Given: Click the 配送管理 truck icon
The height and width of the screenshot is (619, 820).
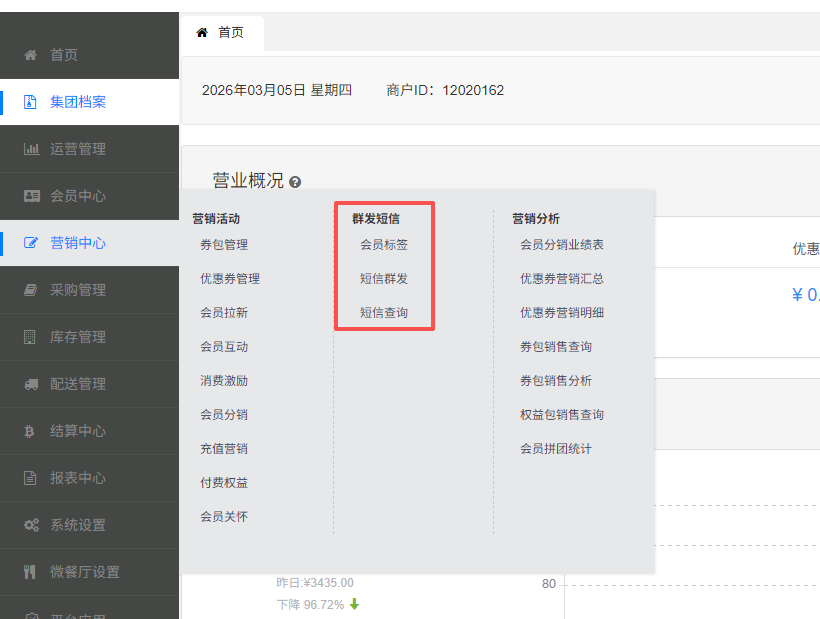Looking at the screenshot, I should coord(30,384).
